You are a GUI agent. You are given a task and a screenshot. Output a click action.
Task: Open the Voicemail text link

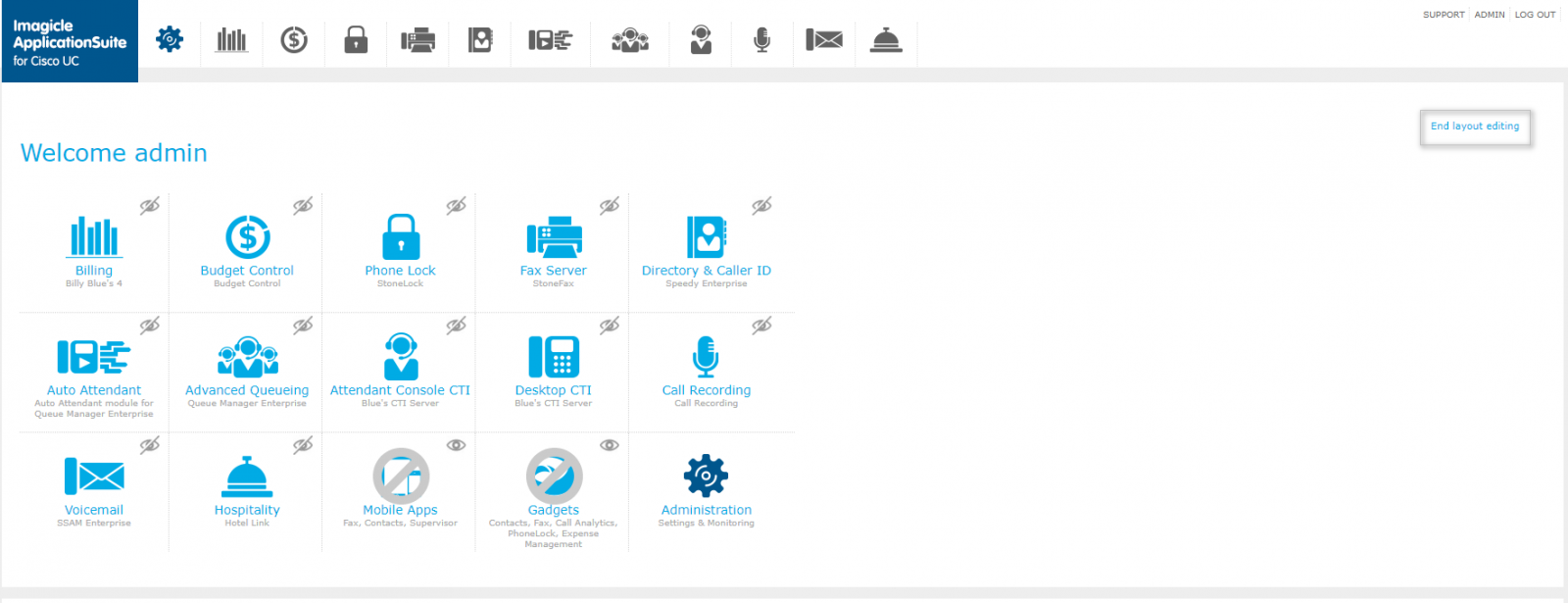pos(94,510)
